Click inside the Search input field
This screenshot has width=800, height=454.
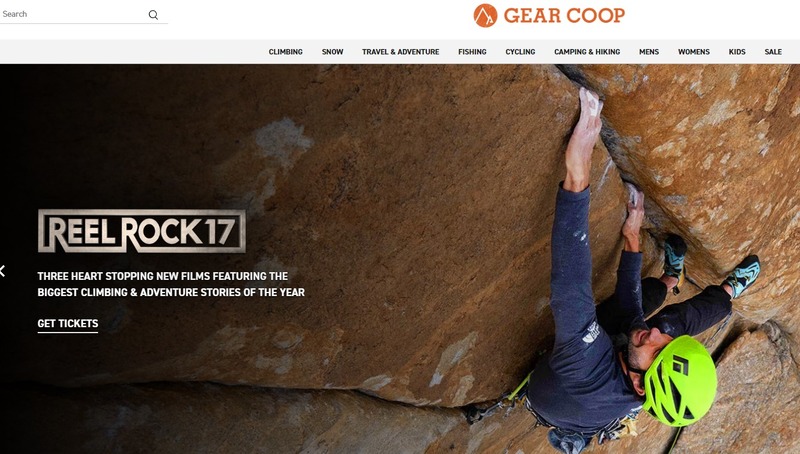(72, 14)
